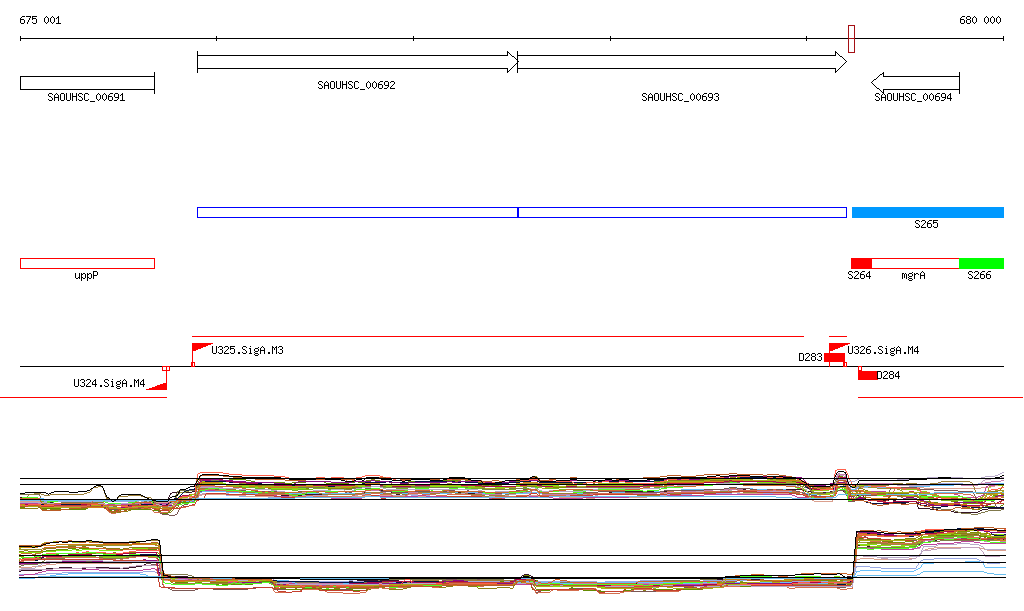1024x611 pixels.
Task: Click the 680 000 end coordinate label
Action: pos(980,20)
